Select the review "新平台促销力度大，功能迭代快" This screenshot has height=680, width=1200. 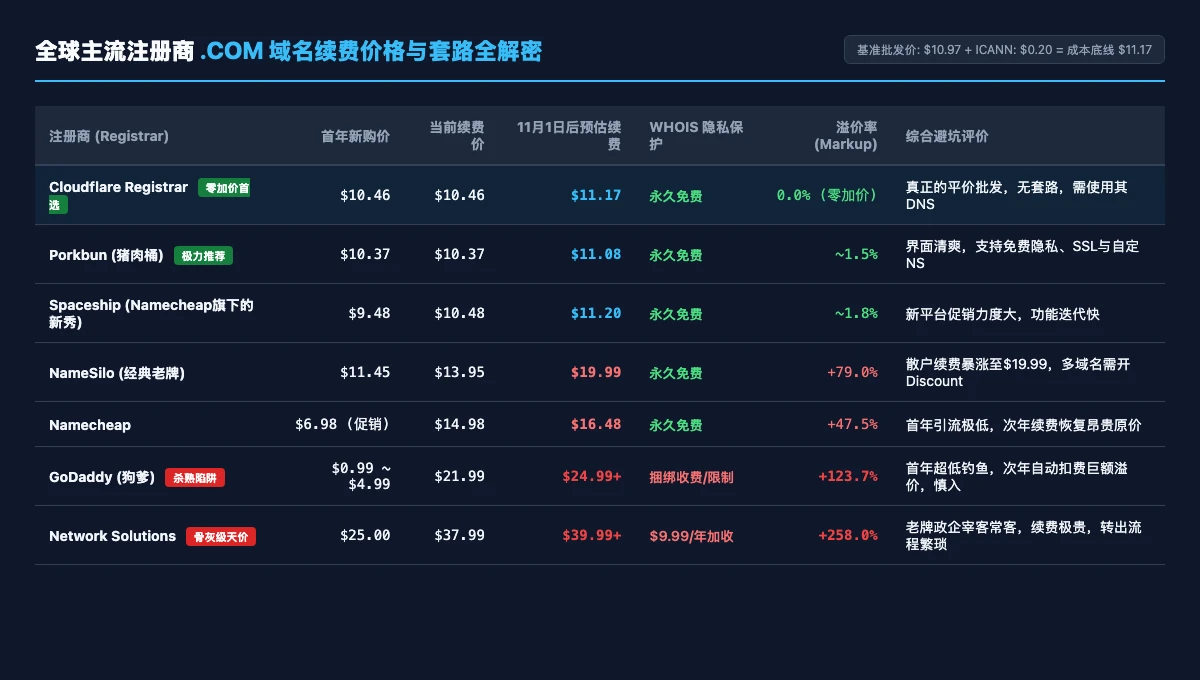pos(1003,314)
